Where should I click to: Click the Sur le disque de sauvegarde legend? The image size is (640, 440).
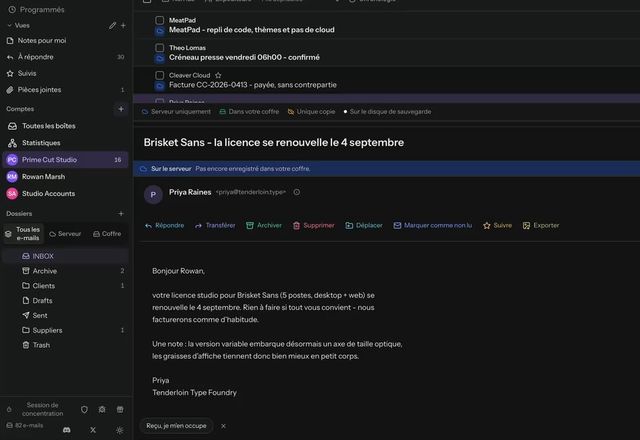click(387, 111)
